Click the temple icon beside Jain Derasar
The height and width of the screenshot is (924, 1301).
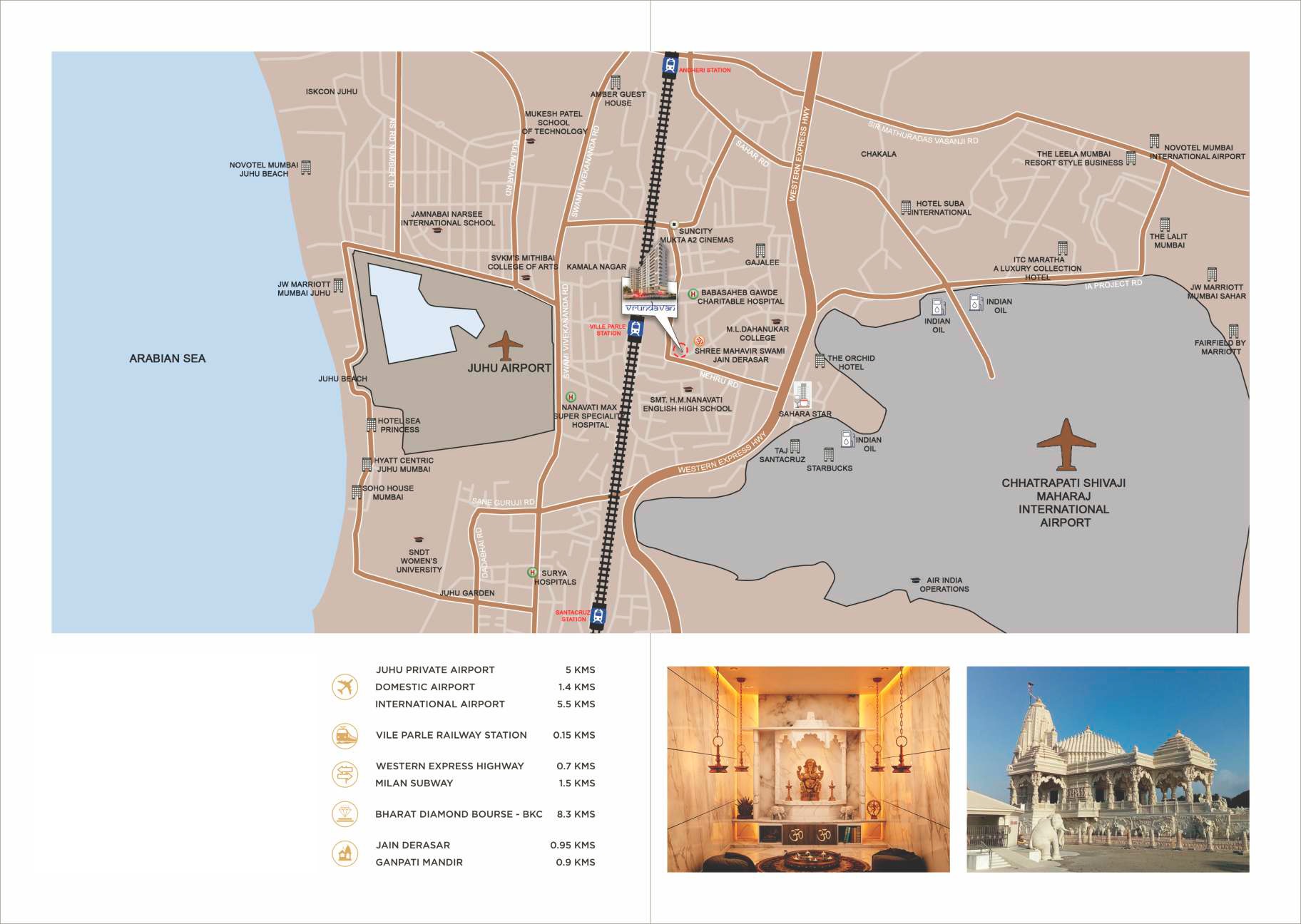coord(345,853)
